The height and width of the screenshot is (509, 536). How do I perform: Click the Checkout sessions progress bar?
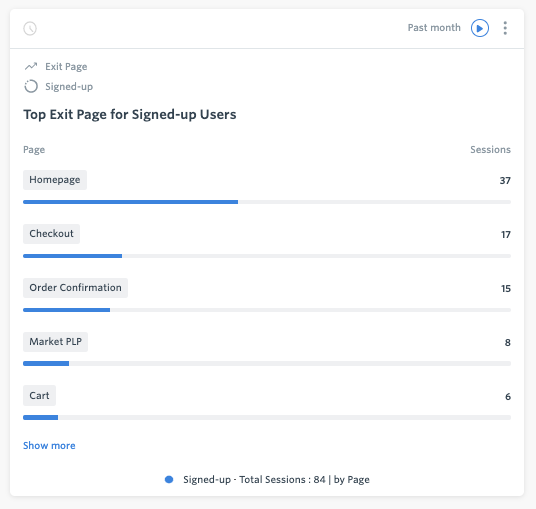click(x=267, y=256)
